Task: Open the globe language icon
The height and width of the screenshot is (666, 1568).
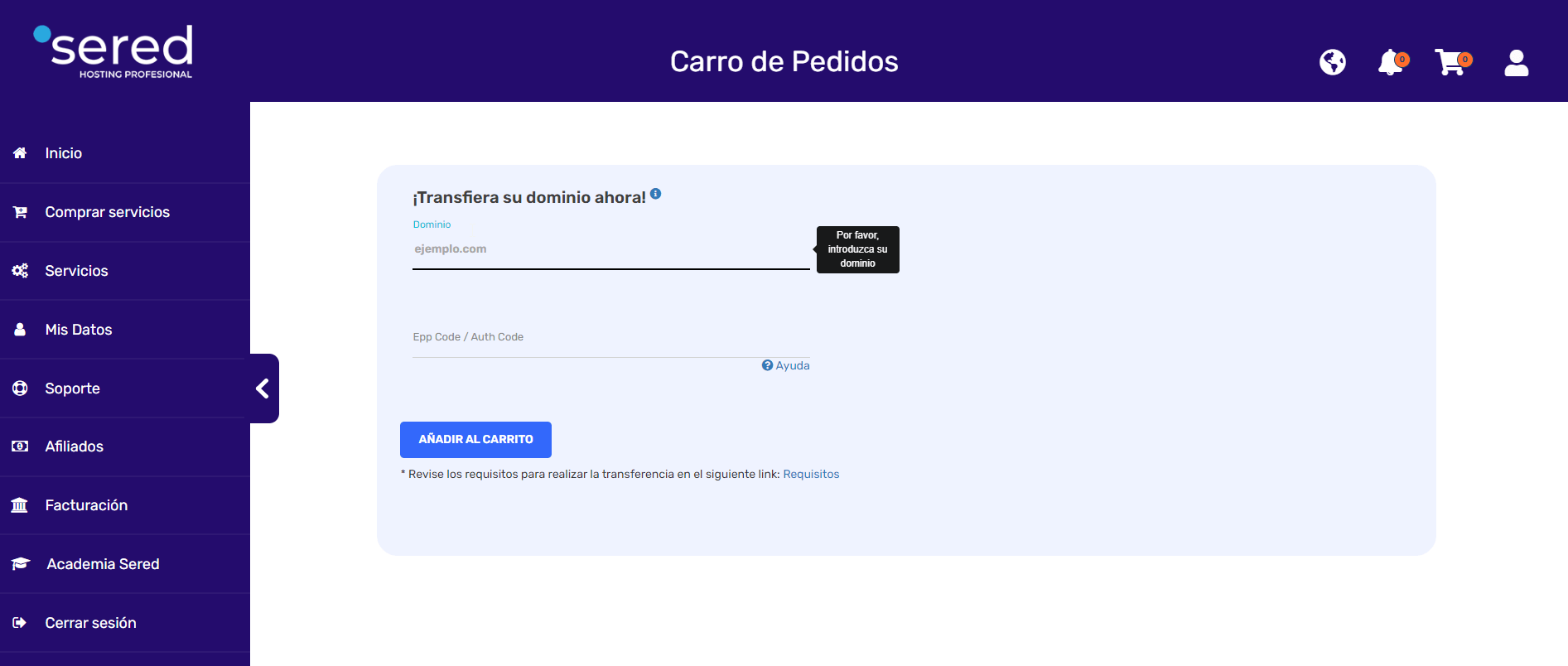Action: (x=1333, y=62)
